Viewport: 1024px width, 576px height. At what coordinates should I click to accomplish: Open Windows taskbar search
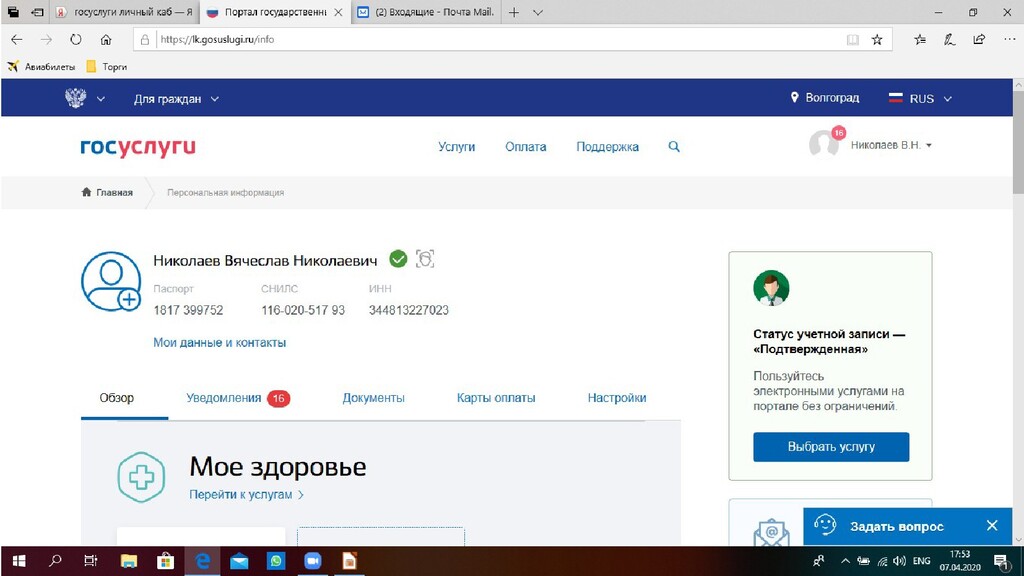56,561
